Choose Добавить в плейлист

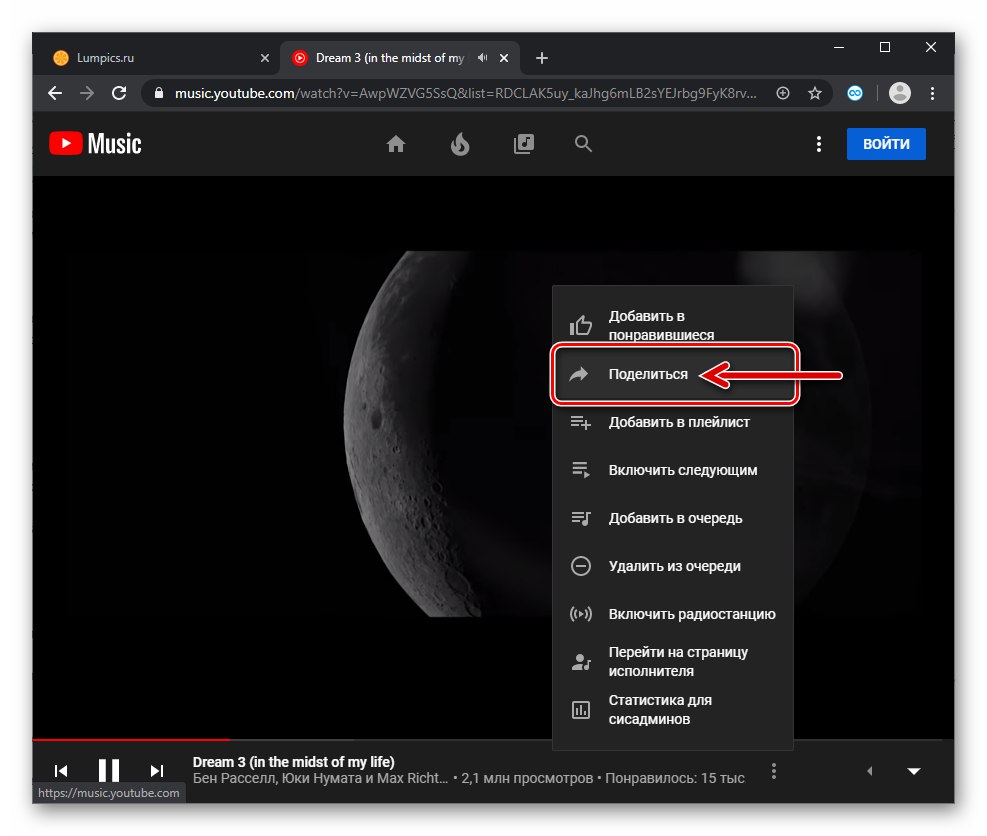[x=672, y=422]
